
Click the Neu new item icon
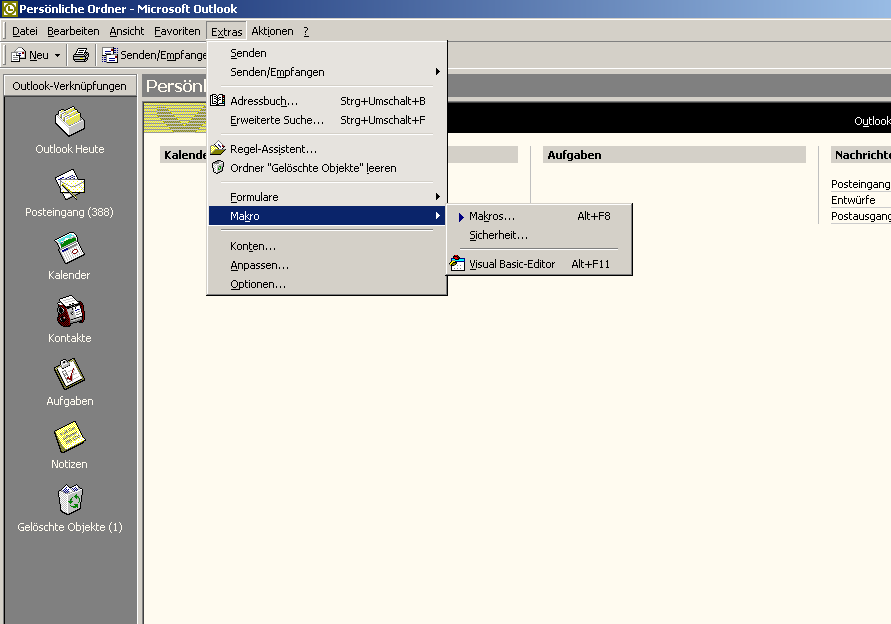(18, 55)
